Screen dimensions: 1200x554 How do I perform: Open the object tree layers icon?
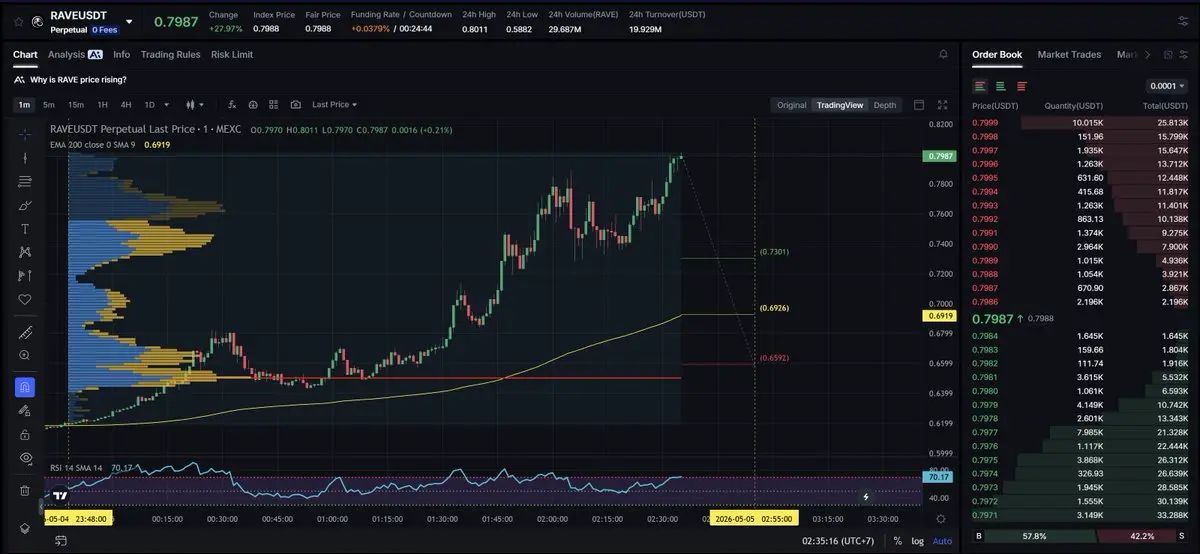point(25,528)
